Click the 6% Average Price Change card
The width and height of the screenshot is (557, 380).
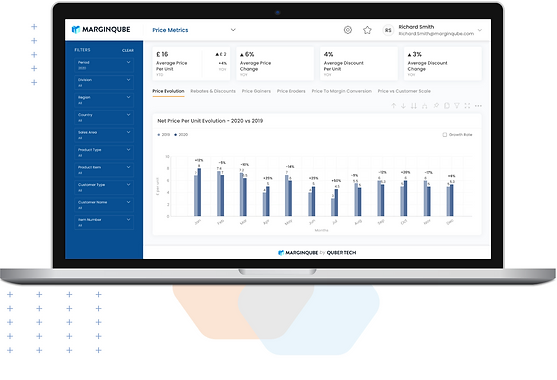275,64
